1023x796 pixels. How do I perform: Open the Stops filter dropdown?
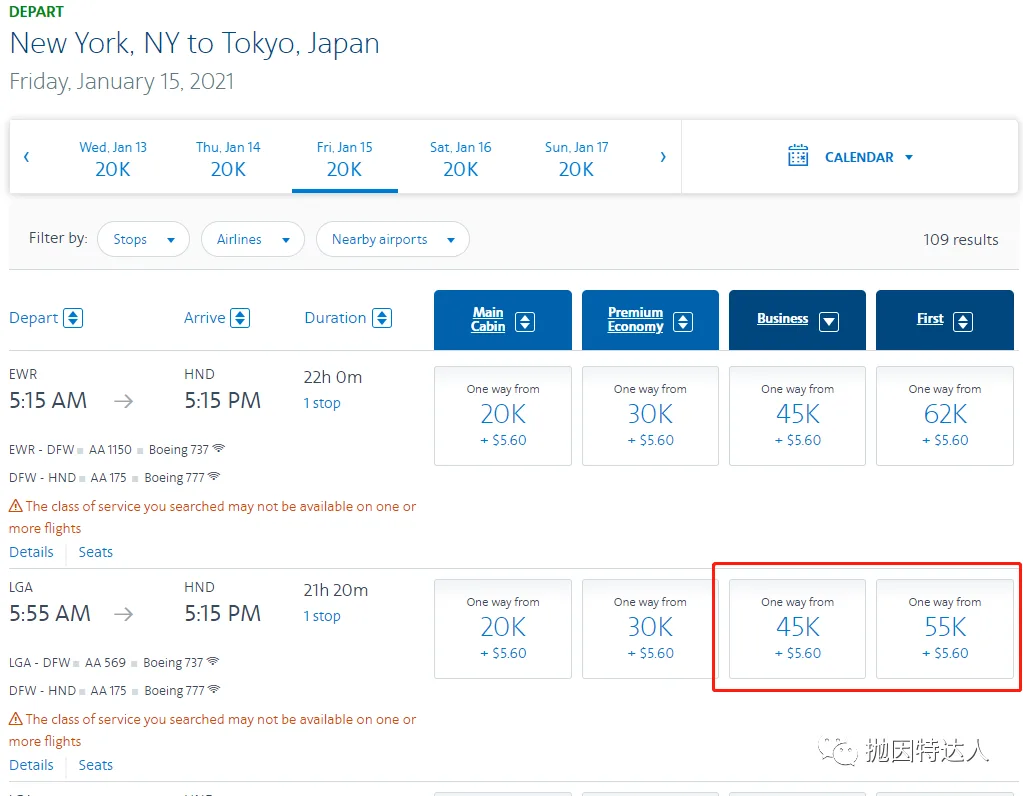point(143,239)
